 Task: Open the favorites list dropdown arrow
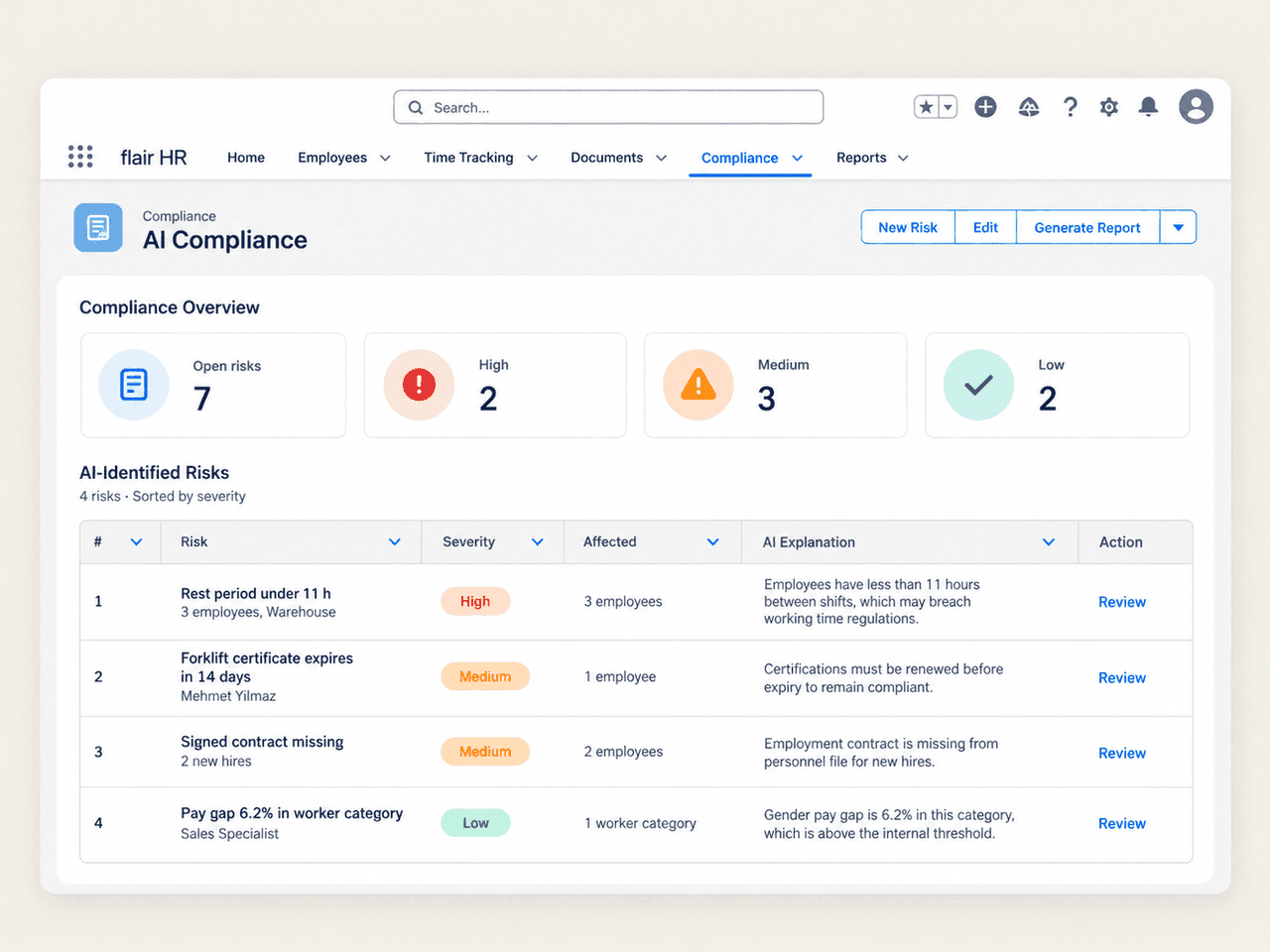948,107
